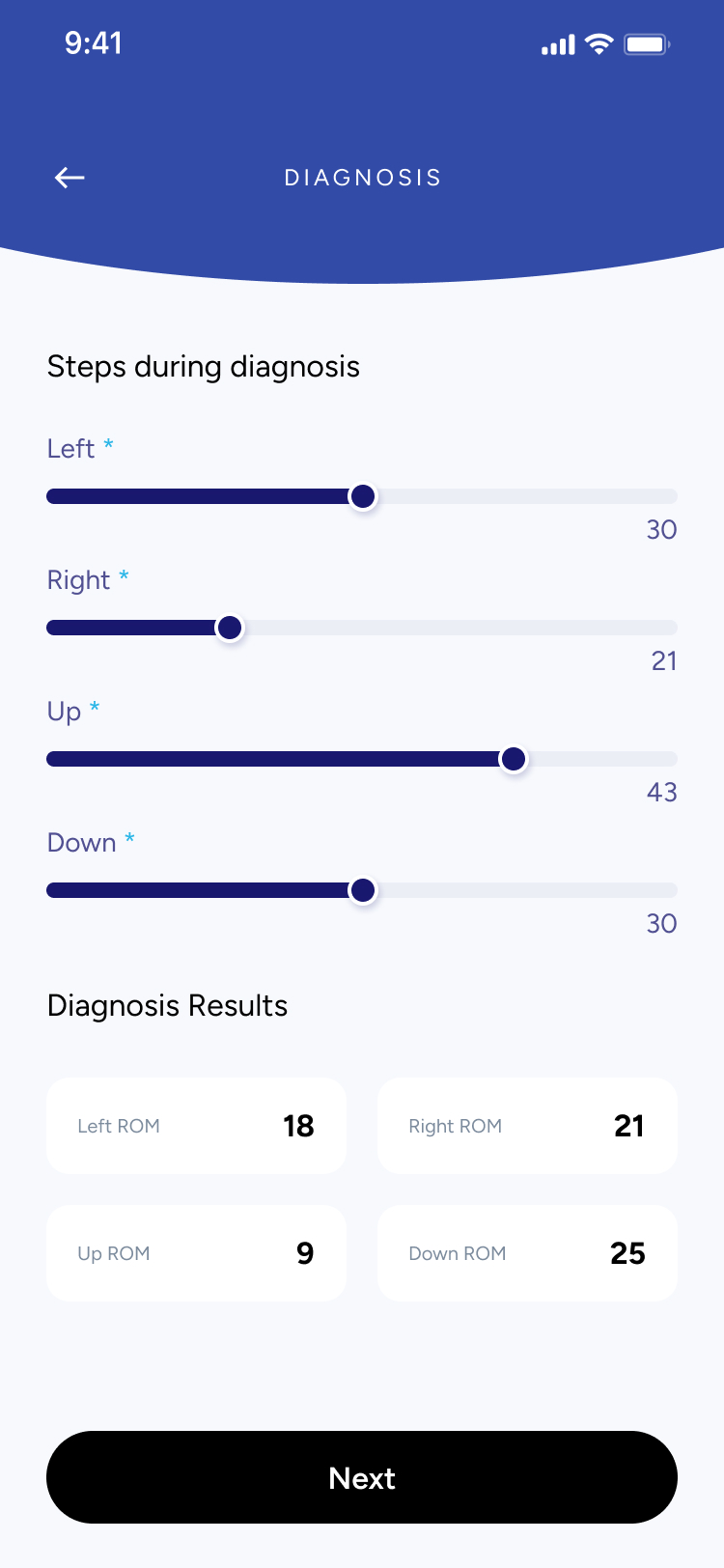724x1568 pixels.
Task: Select the Right ROM result card
Action: coord(527,1126)
